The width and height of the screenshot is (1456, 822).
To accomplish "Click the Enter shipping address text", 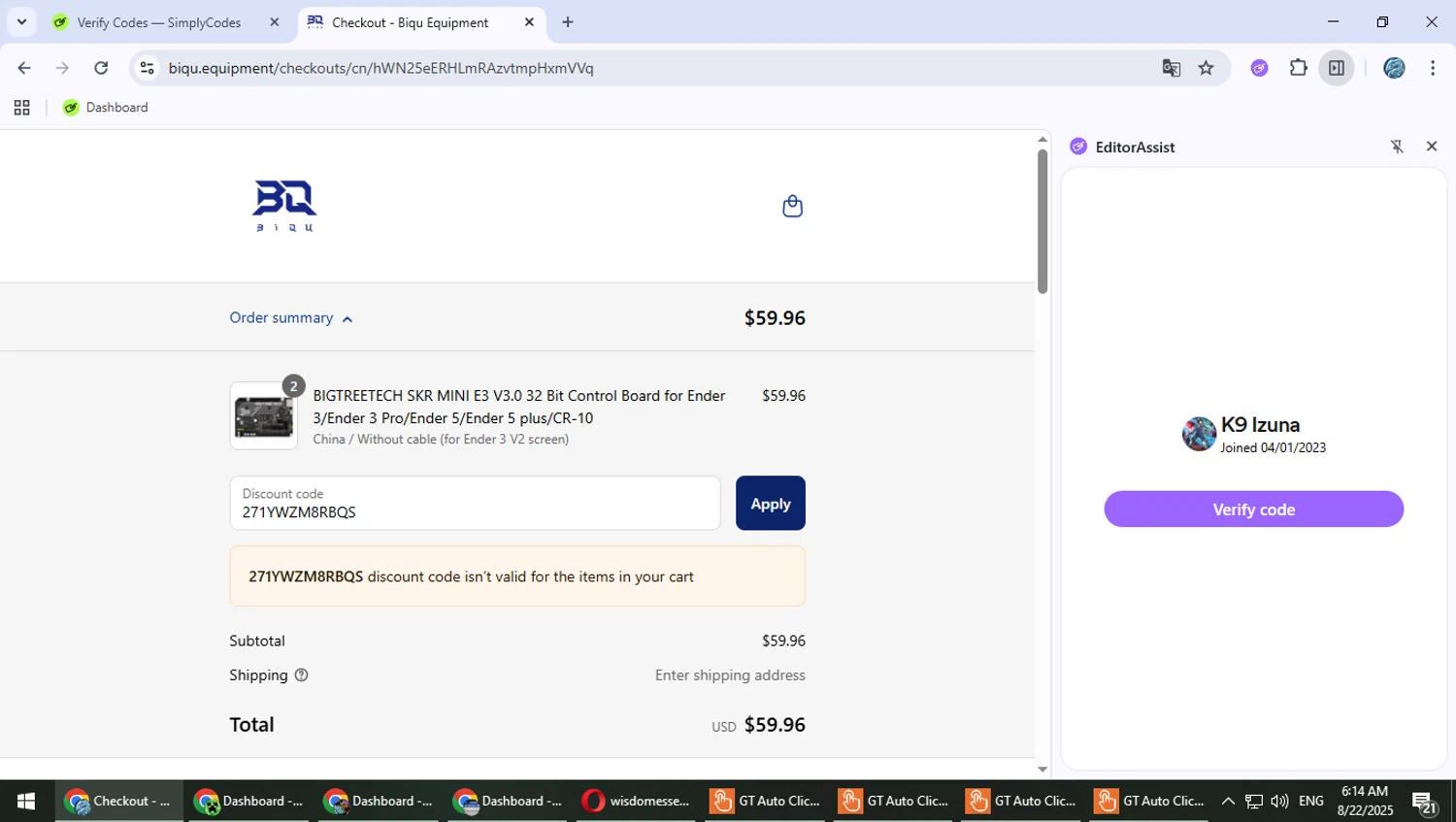I will pos(730,675).
